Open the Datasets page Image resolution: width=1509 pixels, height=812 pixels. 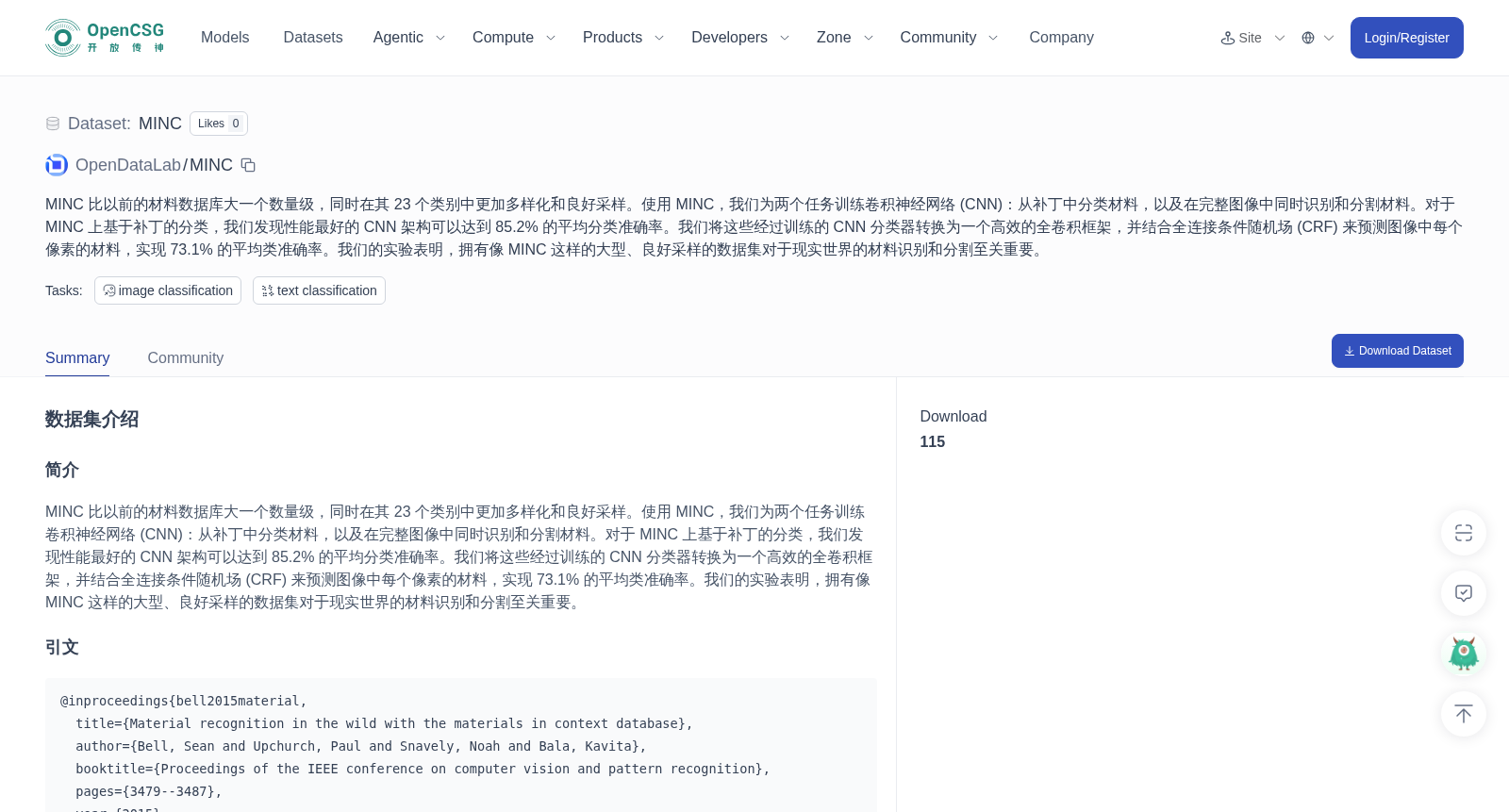coord(313,38)
